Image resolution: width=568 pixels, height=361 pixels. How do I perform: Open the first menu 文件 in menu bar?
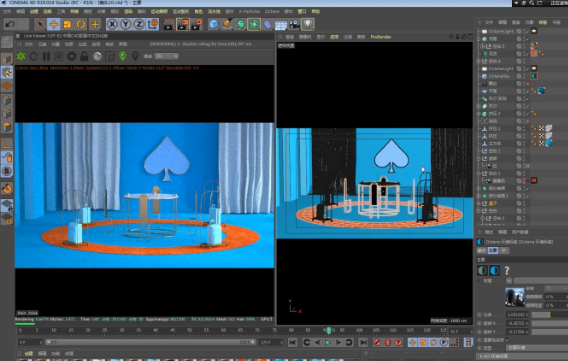click(7, 12)
